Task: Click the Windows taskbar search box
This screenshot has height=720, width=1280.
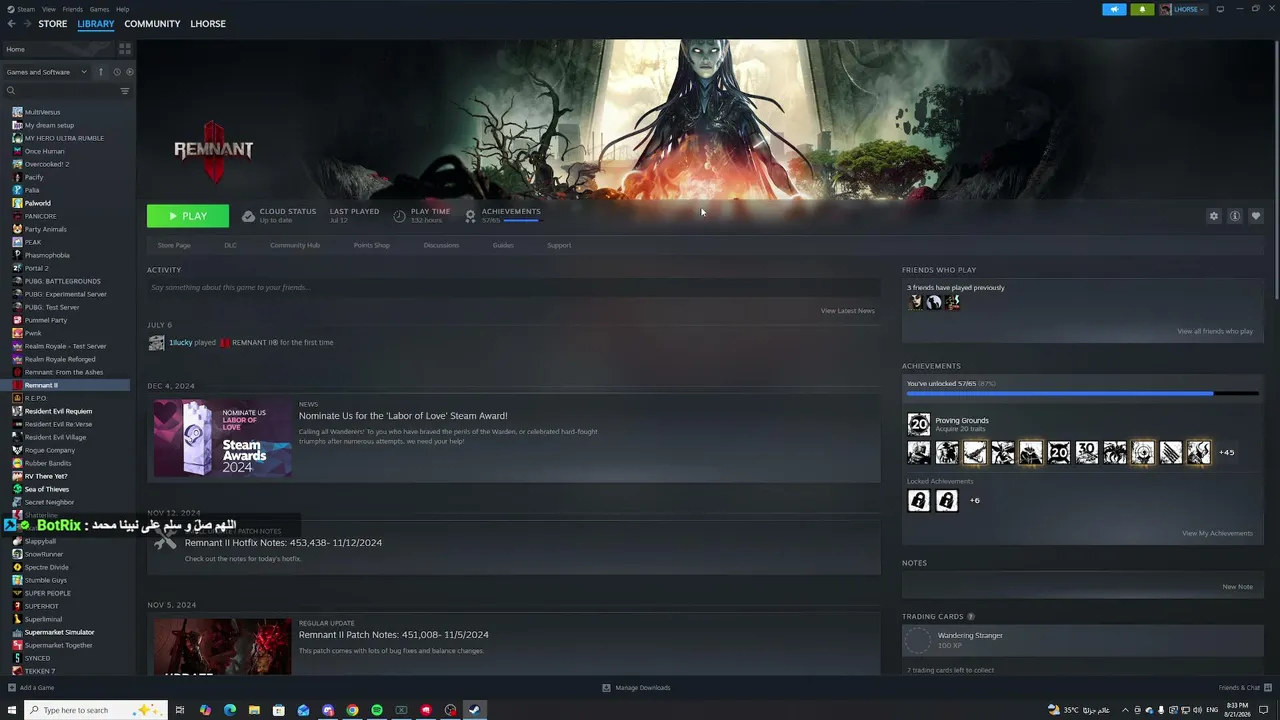Action: coord(95,710)
